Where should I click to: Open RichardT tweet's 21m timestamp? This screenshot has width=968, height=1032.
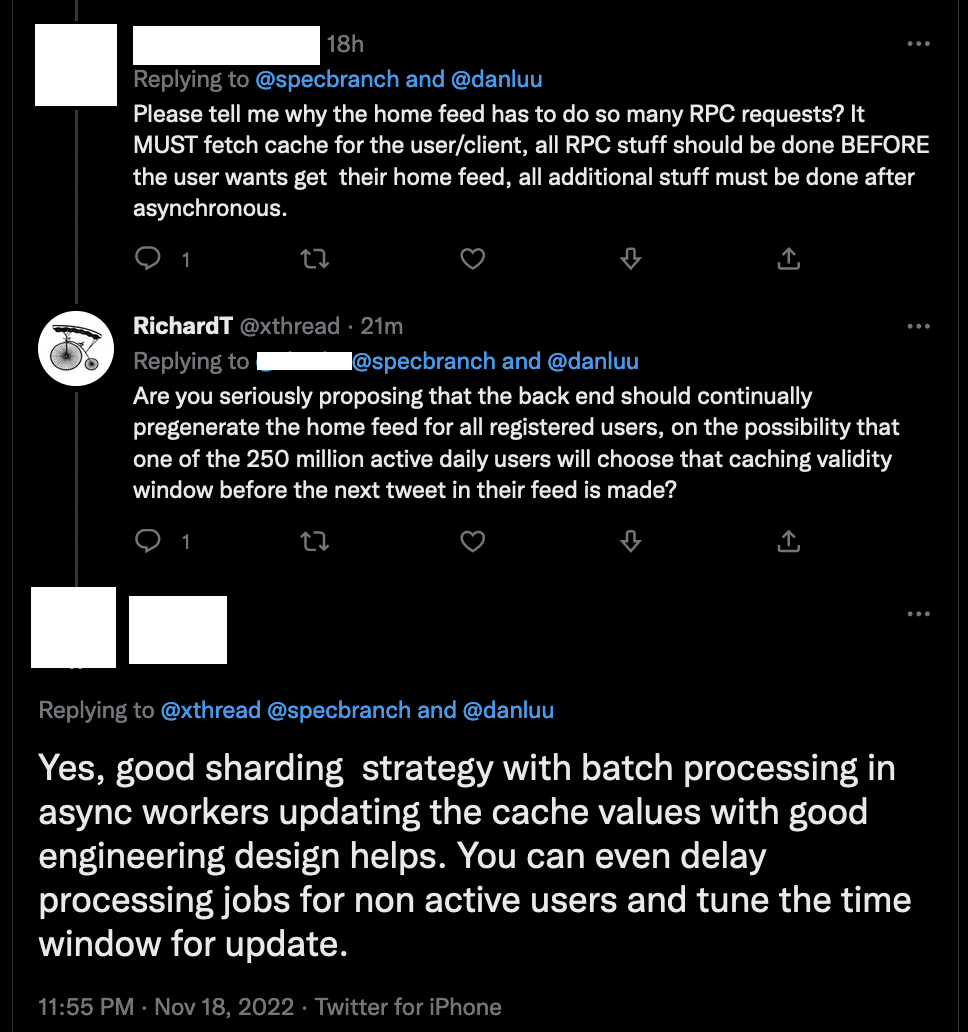click(381, 326)
